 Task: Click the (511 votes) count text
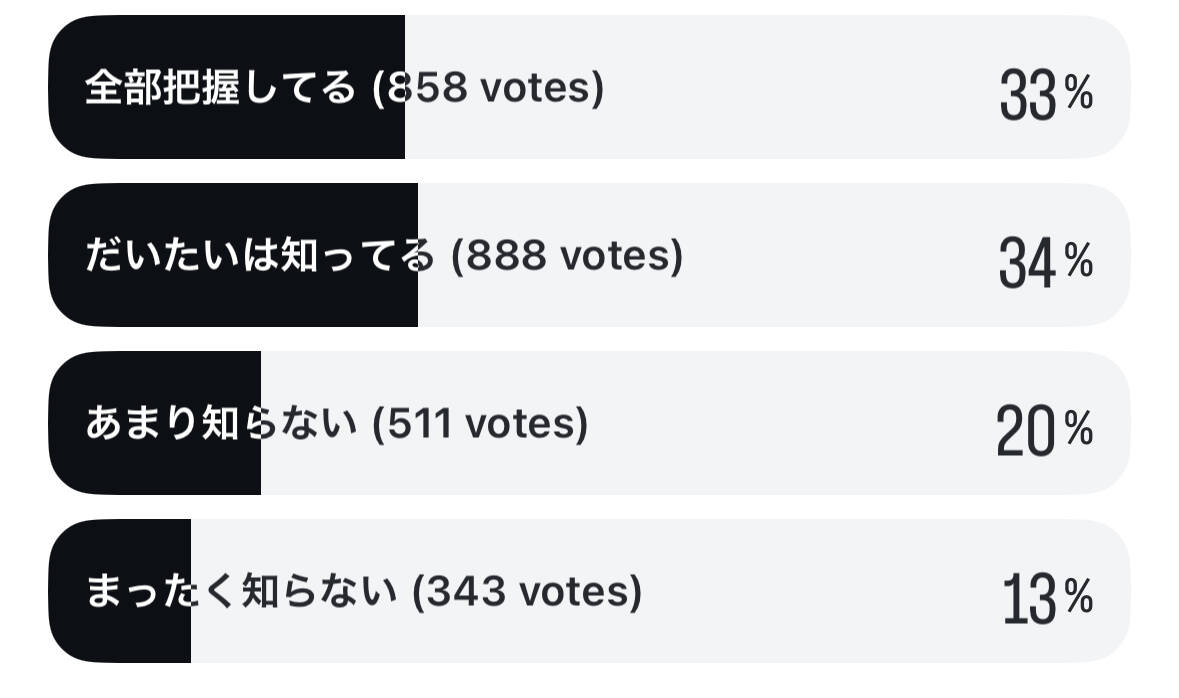pos(480,424)
